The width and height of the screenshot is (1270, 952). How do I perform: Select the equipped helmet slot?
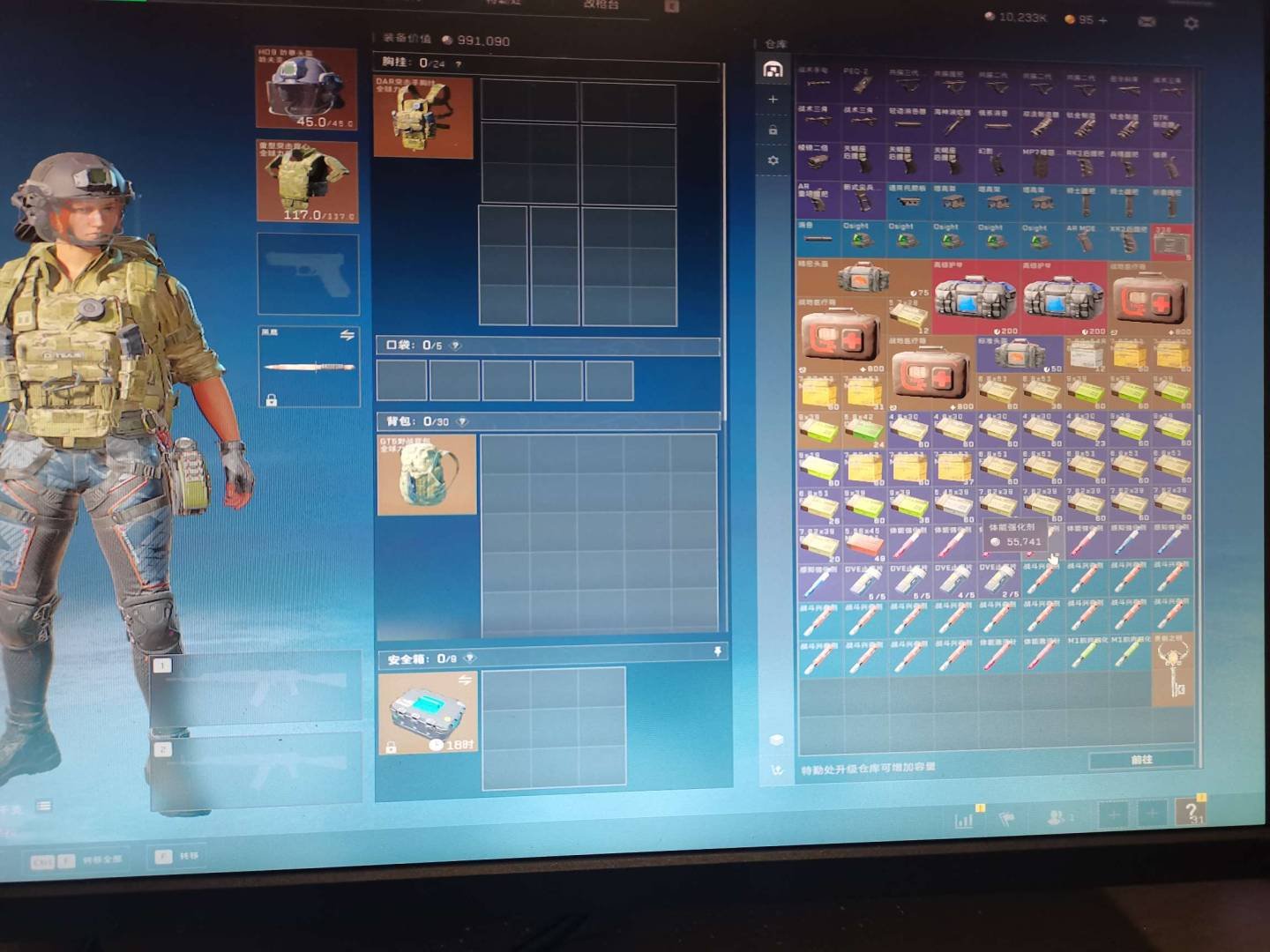point(307,88)
